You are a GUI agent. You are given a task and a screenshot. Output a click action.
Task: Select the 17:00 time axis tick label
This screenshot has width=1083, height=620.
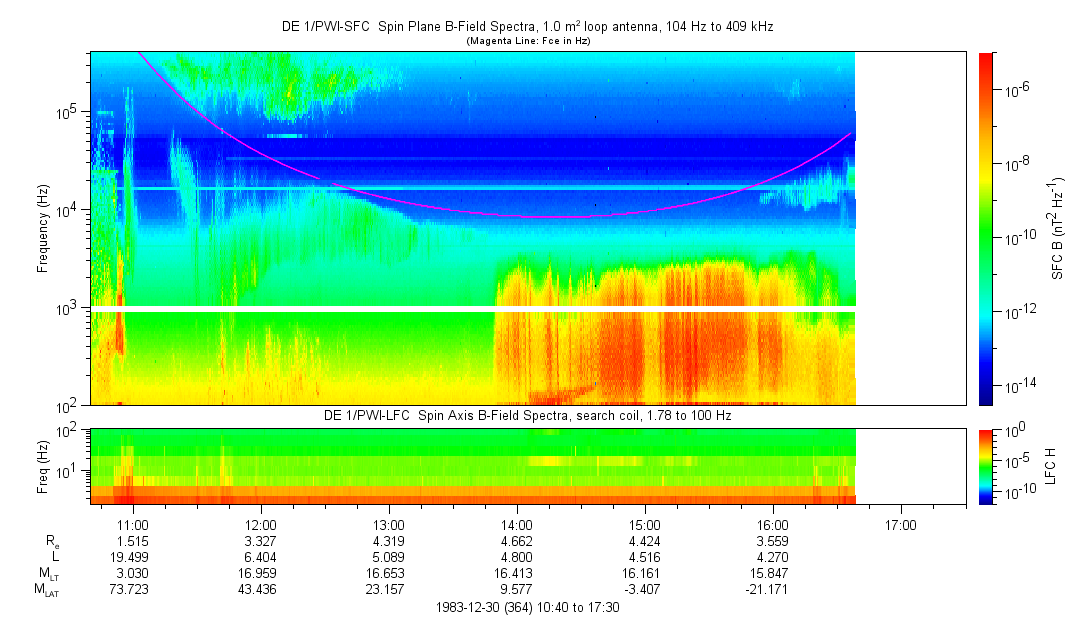tap(901, 524)
